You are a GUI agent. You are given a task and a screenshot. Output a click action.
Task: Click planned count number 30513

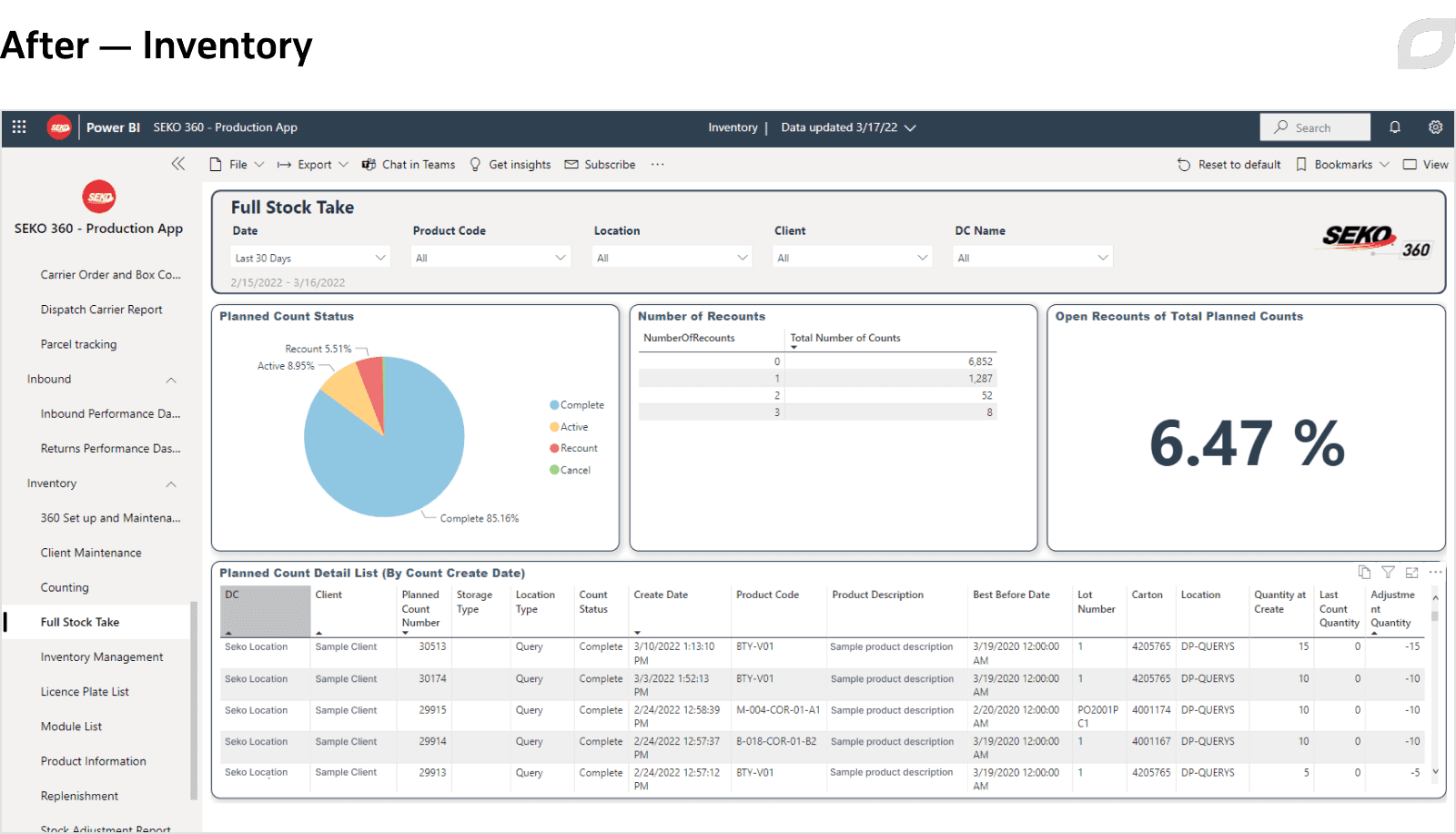pos(432,646)
